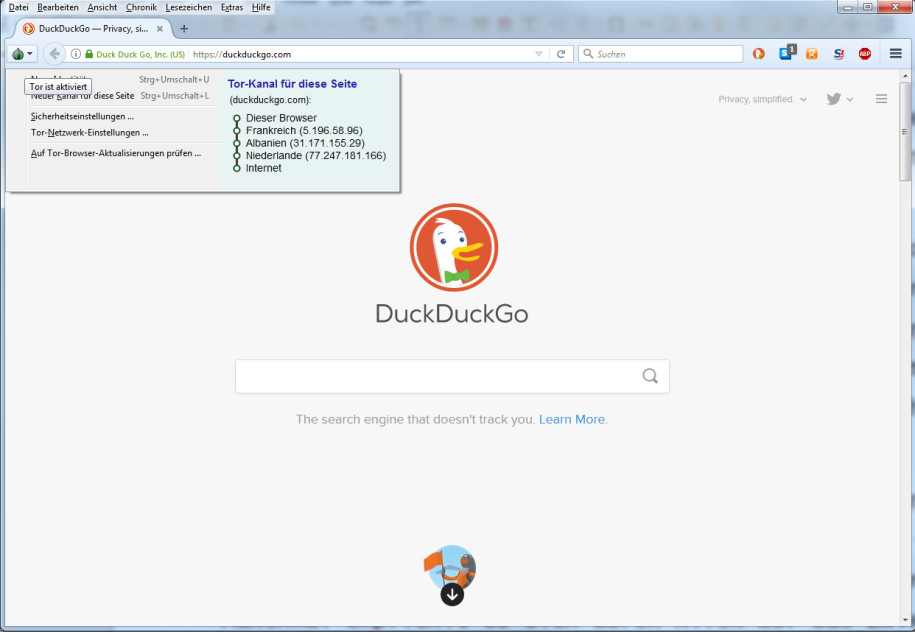Click the vertical scrollbar thumb
Viewport: 915px width, 632px height.
[x=905, y=131]
